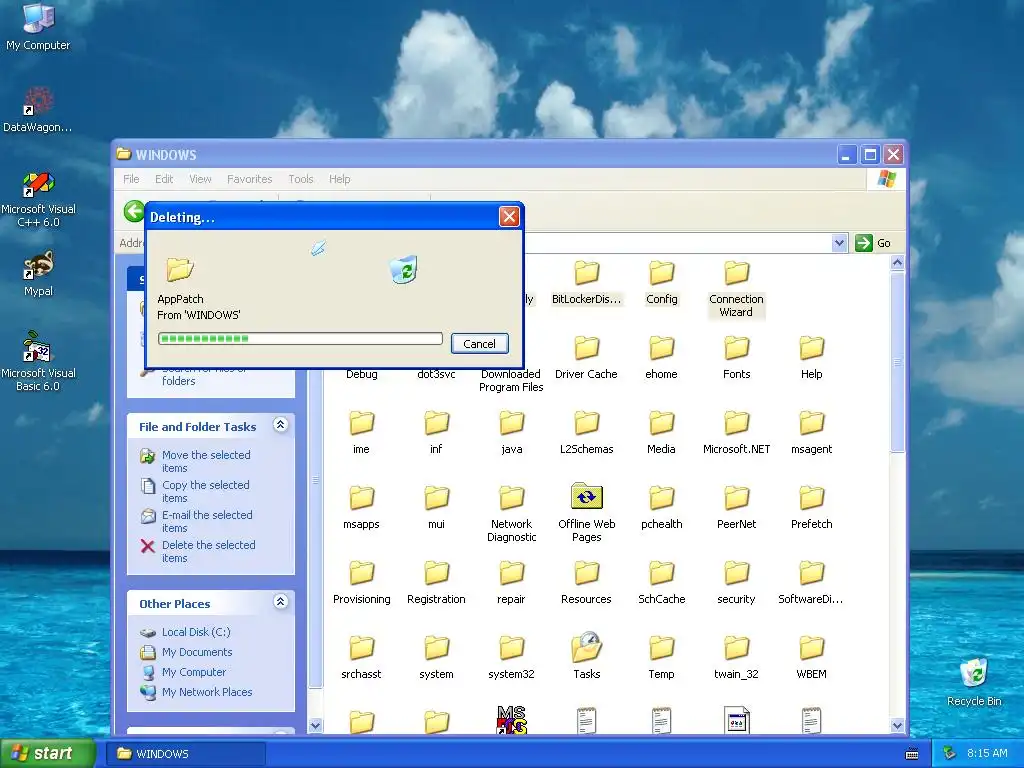
Task: Open My Documents in Other Places
Action: (x=197, y=652)
